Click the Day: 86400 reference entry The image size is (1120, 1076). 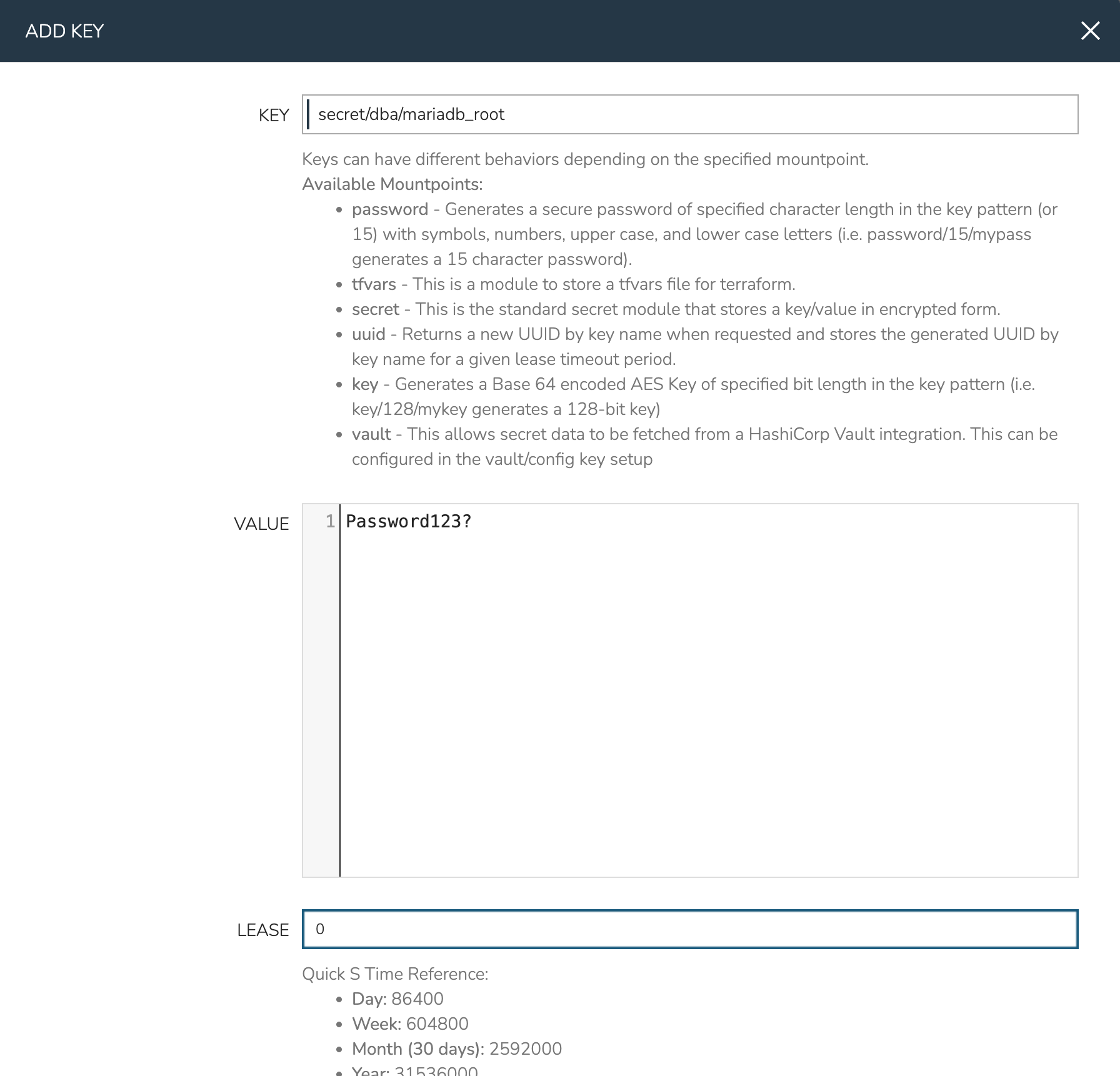(397, 999)
